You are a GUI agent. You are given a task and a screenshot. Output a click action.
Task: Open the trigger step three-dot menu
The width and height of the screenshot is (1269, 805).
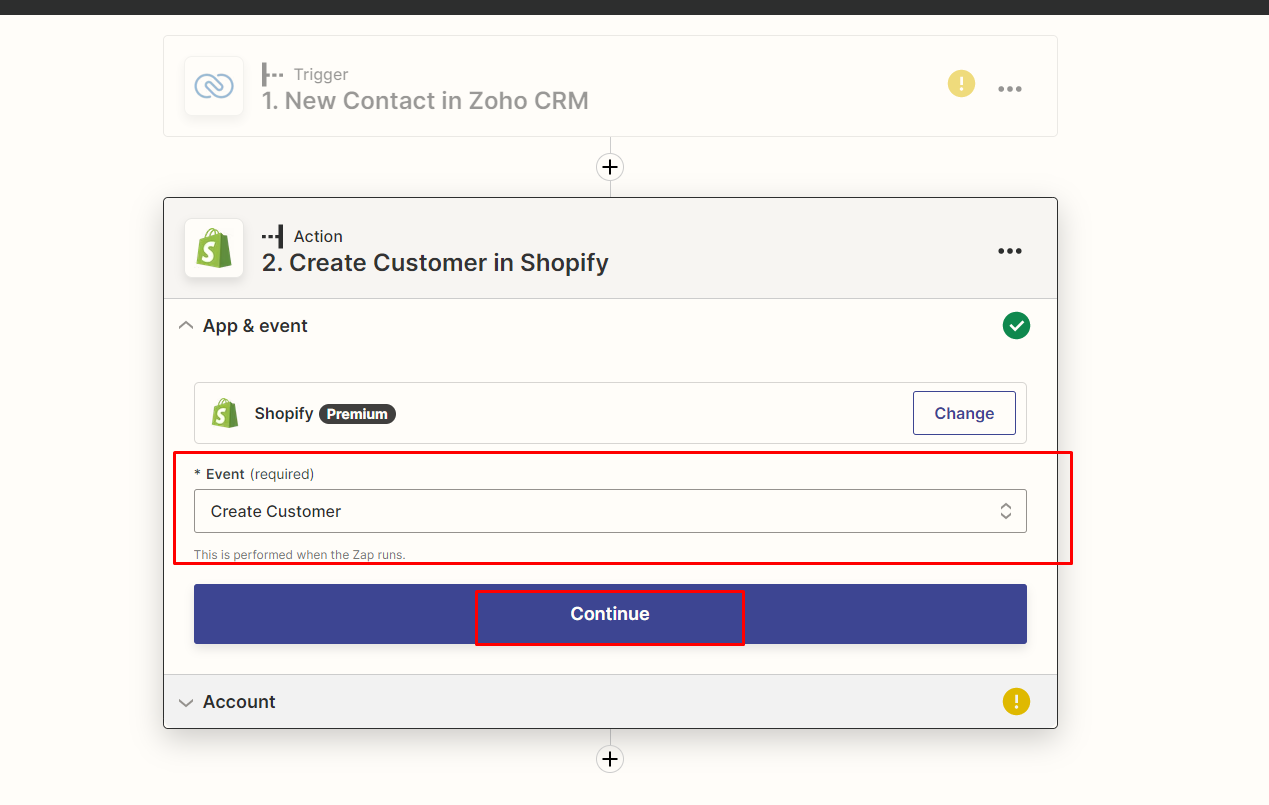(1010, 88)
